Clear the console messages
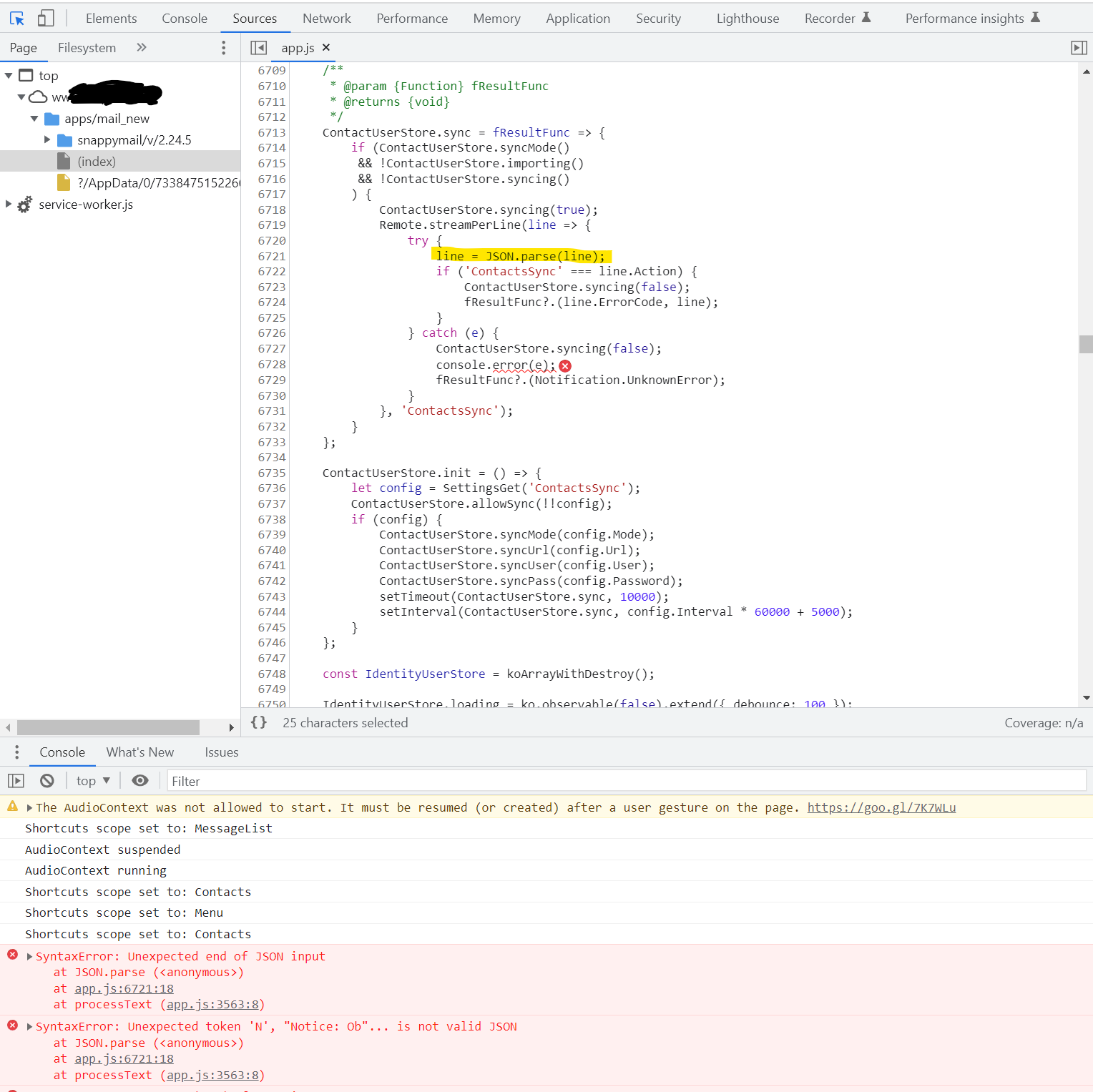 pos(46,780)
